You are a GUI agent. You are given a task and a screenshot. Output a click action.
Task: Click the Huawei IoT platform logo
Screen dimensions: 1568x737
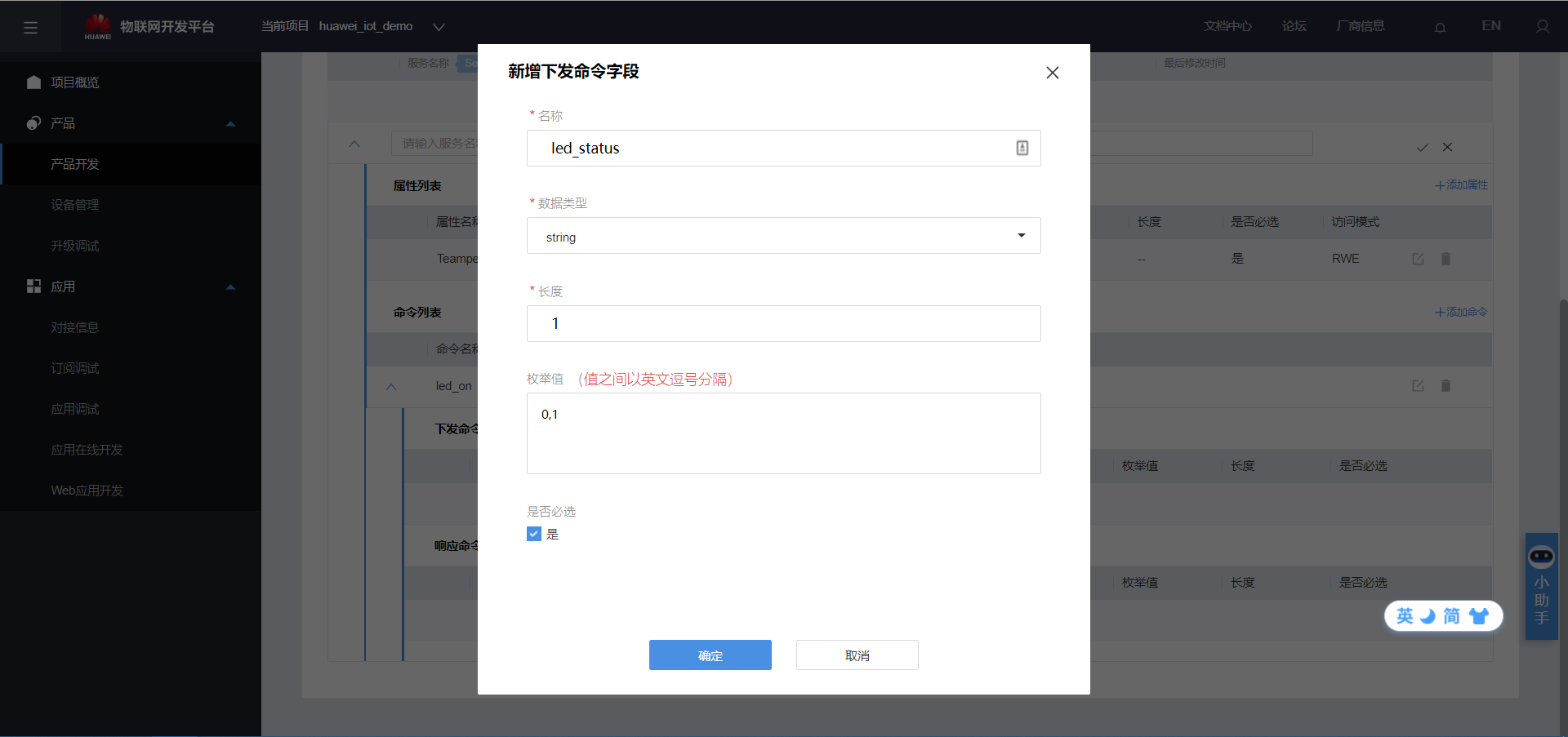(x=98, y=26)
